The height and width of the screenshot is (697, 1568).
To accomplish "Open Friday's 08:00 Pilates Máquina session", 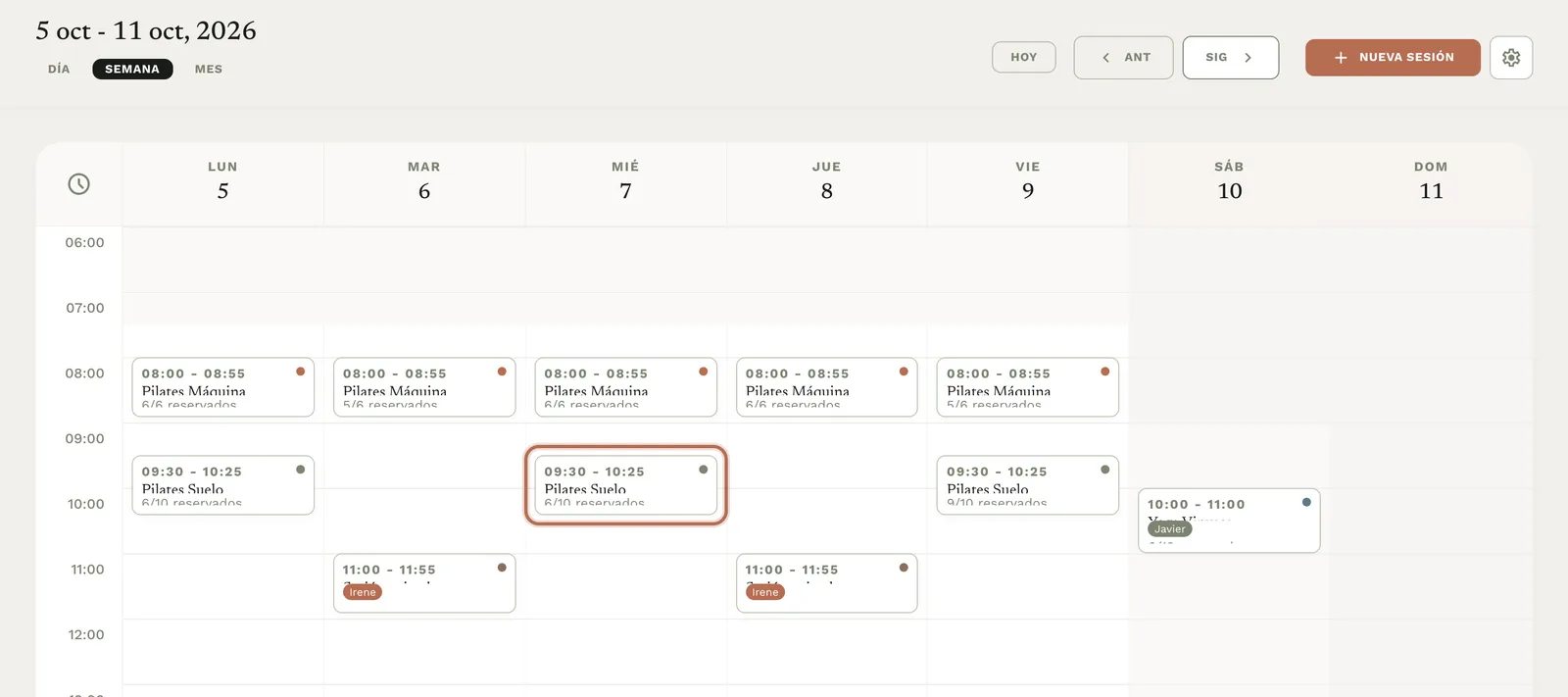I will pyautogui.click(x=1028, y=387).
